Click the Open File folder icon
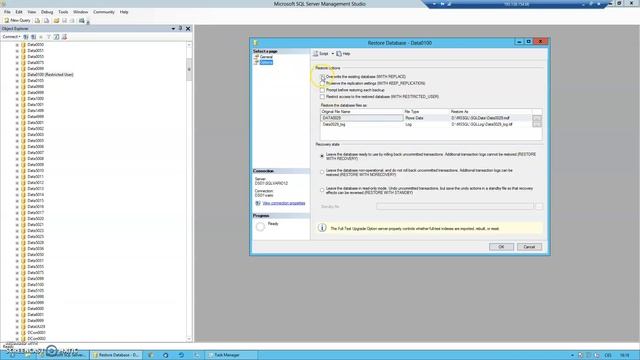 (56, 20)
